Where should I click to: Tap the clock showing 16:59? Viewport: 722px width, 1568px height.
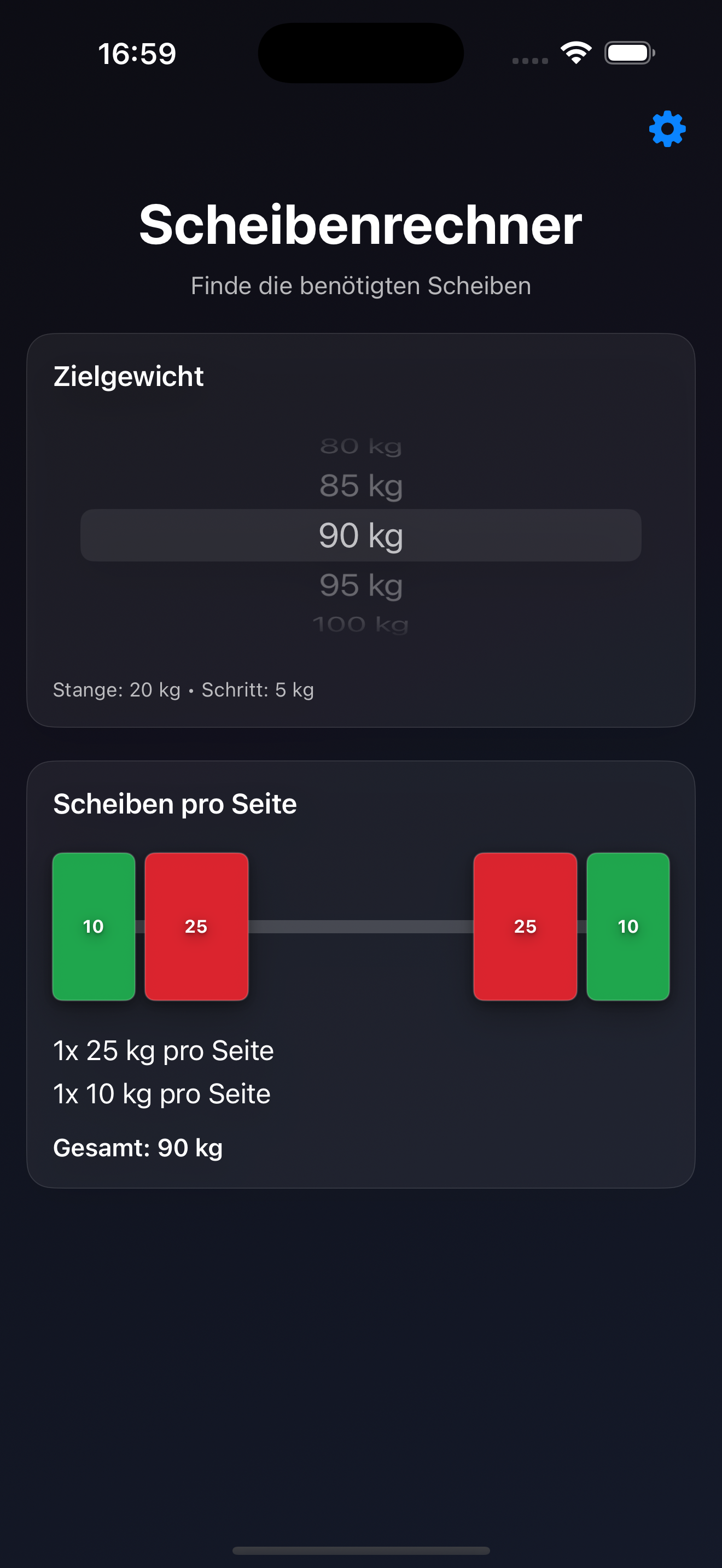[137, 54]
